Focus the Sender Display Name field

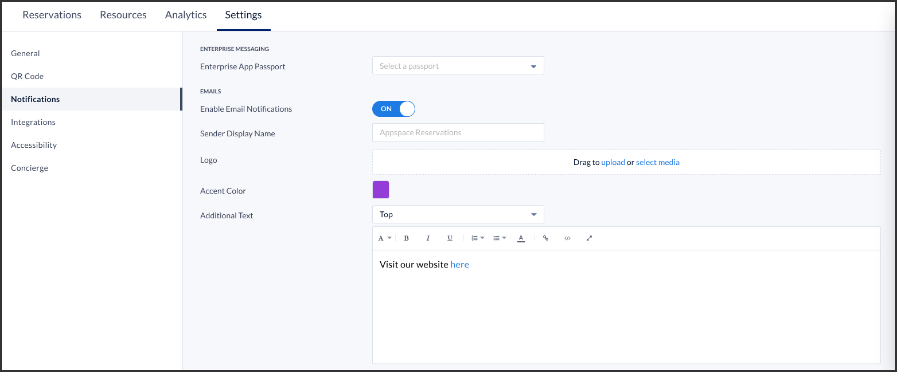pyautogui.click(x=458, y=132)
